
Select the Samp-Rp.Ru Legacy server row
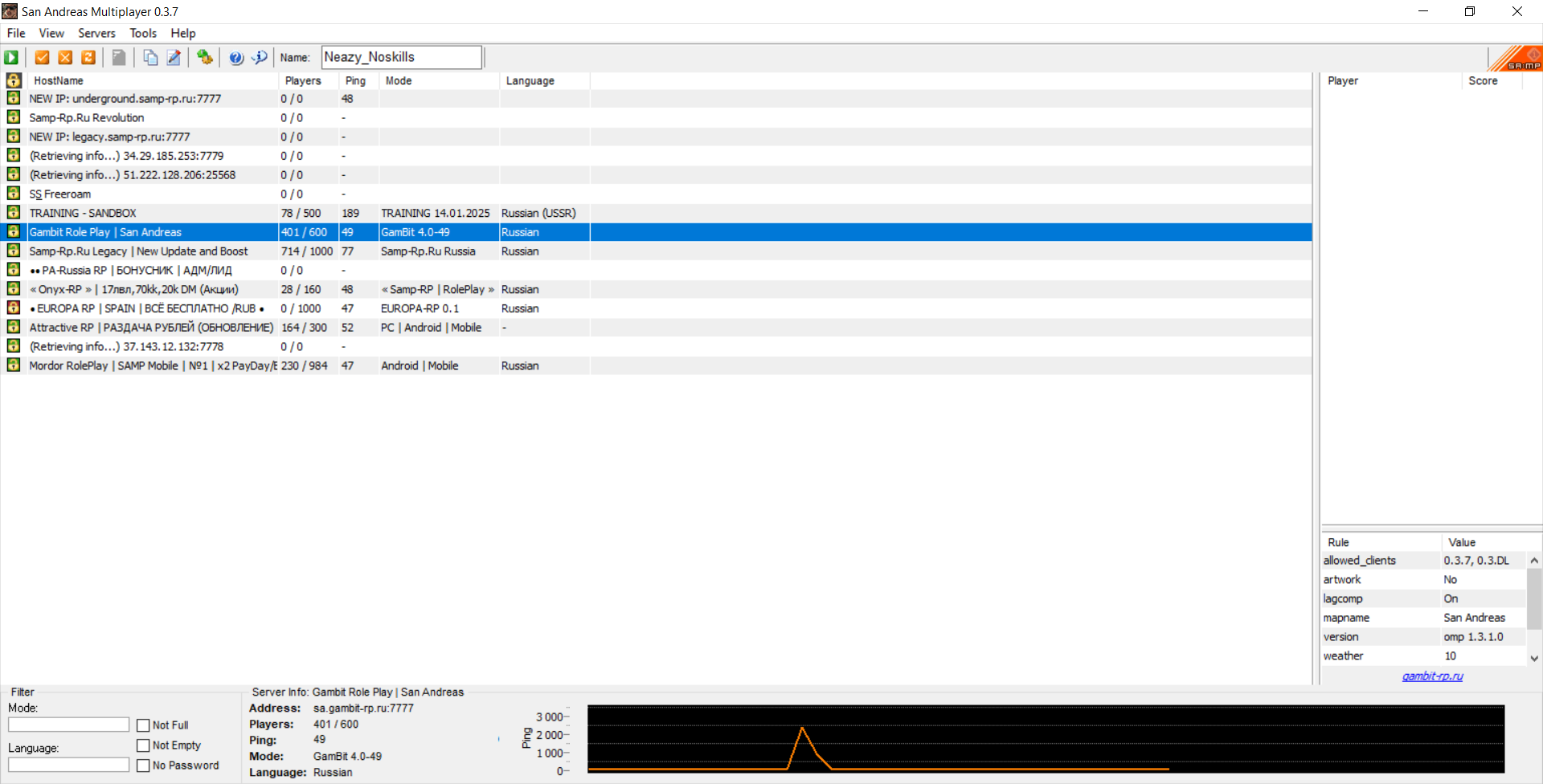pyautogui.click(x=138, y=251)
